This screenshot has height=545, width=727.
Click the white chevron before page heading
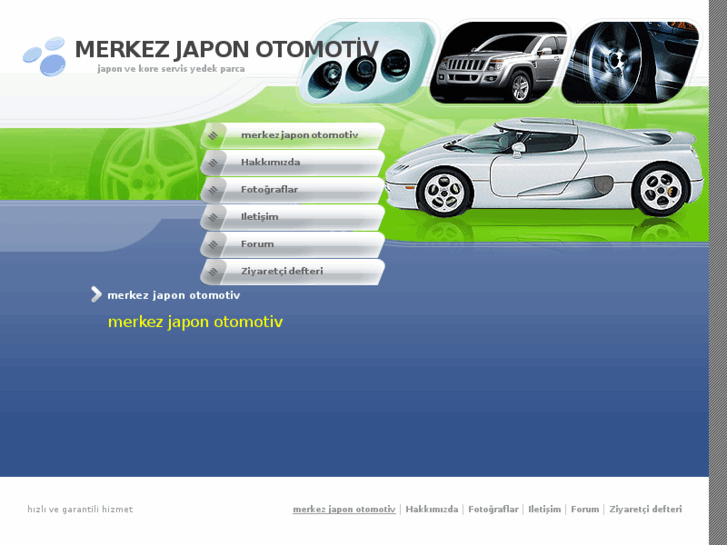(96, 295)
